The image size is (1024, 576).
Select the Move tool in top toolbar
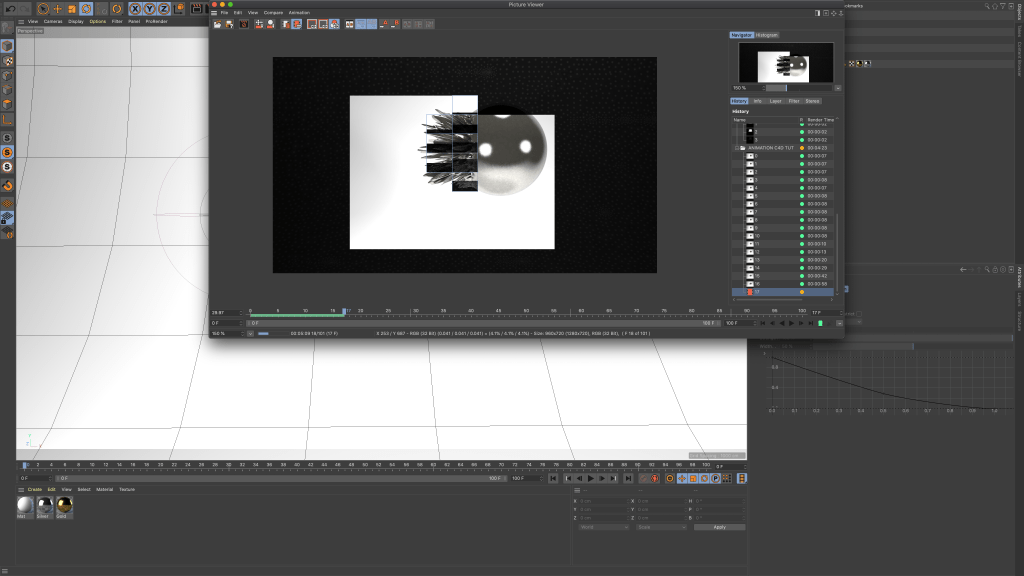pos(57,8)
